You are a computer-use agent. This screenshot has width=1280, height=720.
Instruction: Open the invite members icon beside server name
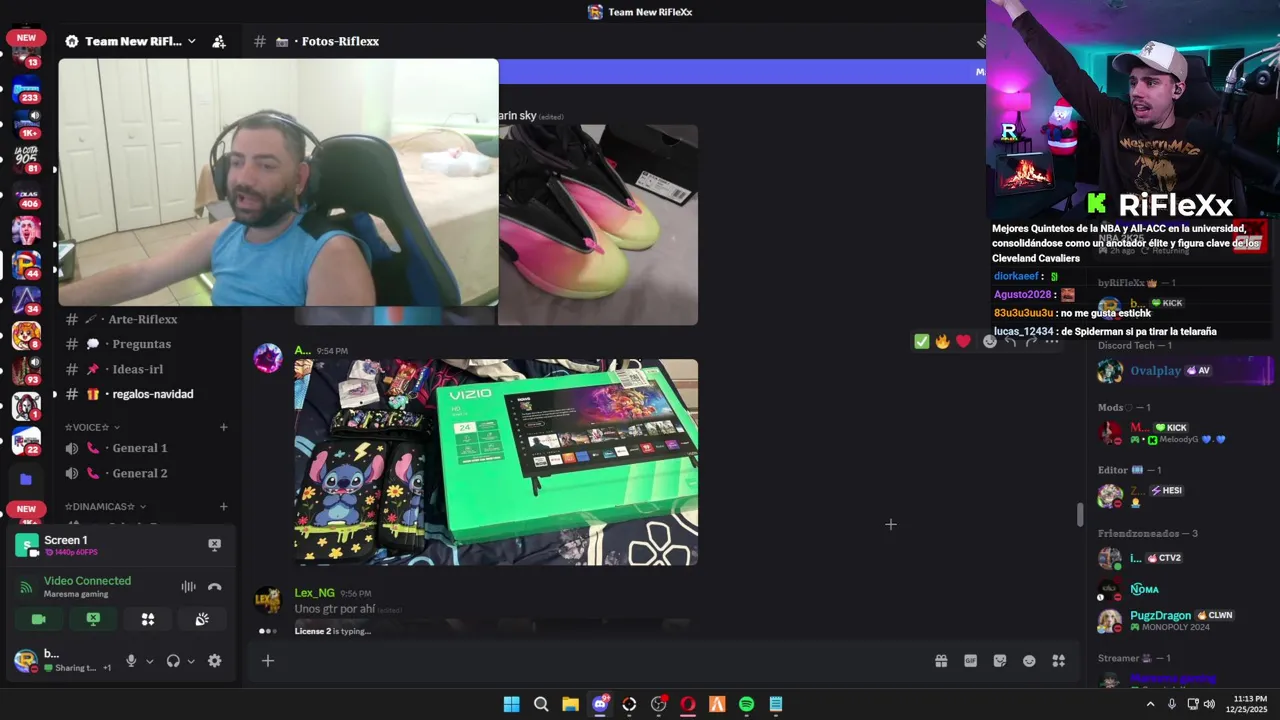tap(219, 42)
